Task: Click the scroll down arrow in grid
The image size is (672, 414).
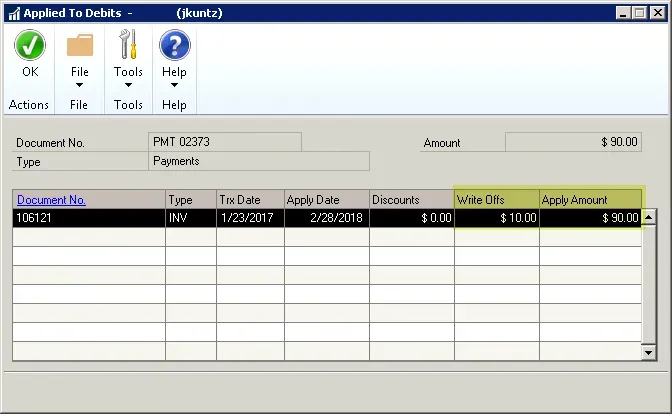Action: [649, 352]
